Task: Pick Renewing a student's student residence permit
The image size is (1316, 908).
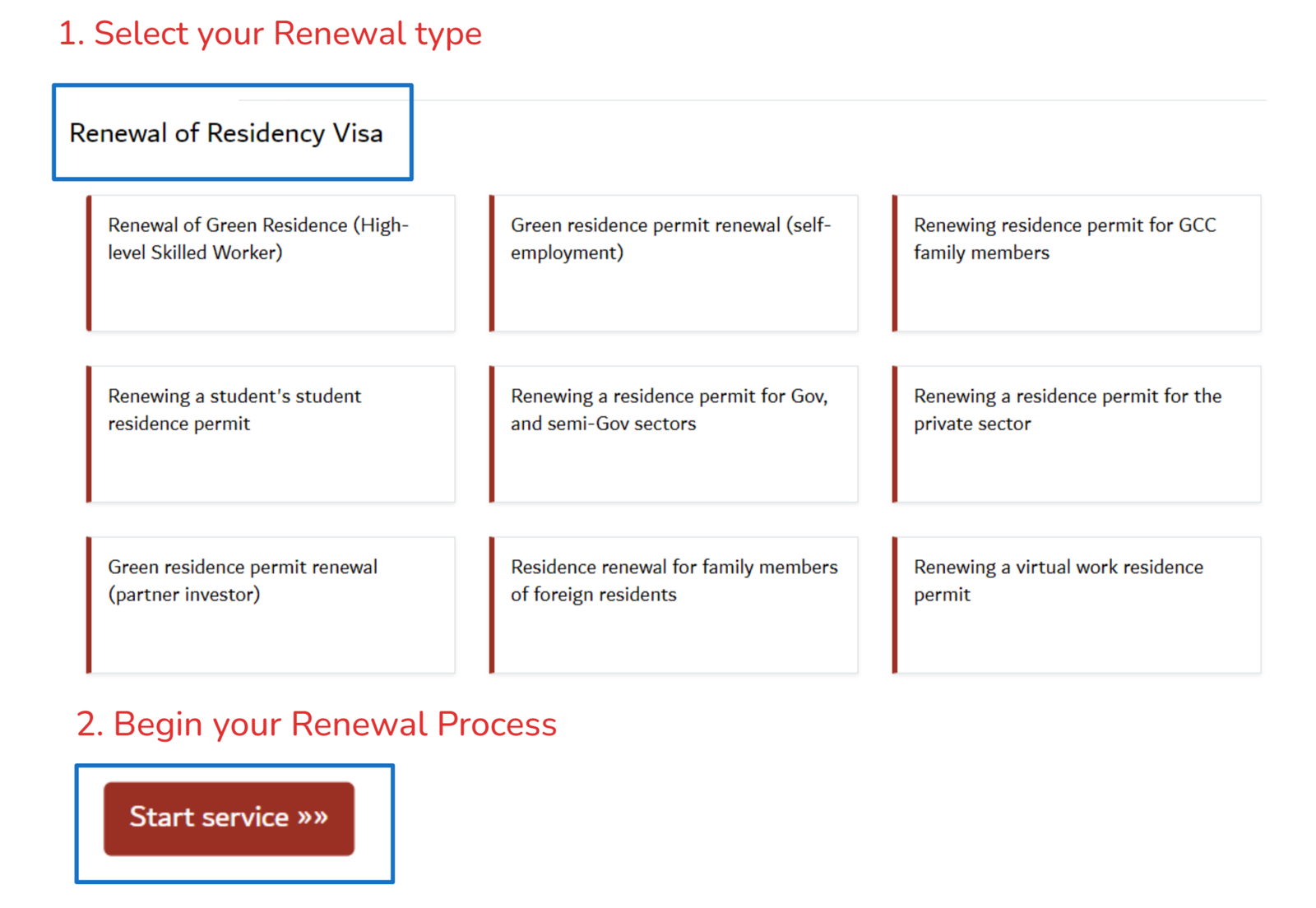Action: (271, 433)
